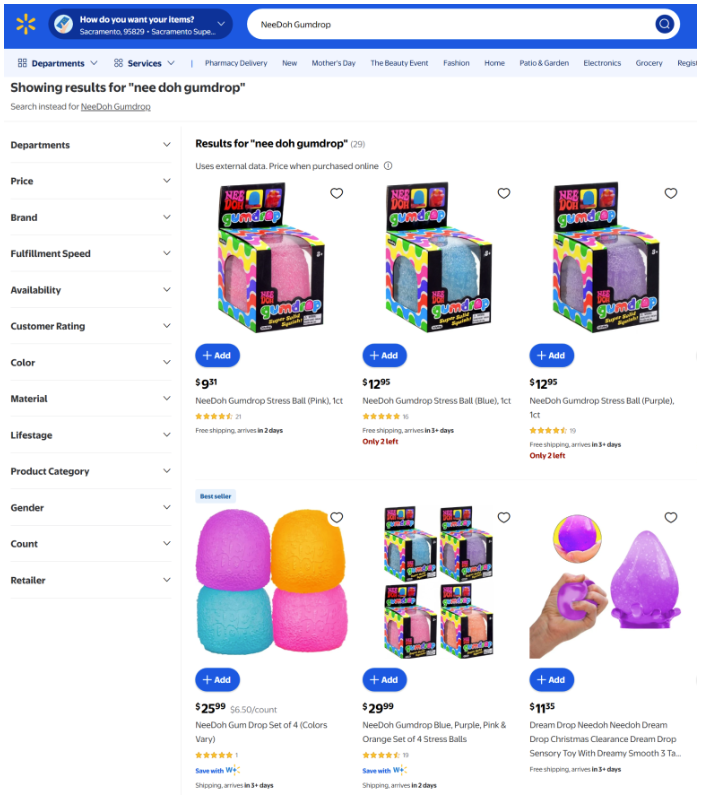
Task: Favorite the pink Gumdrop Stress Ball heart
Action: (337, 193)
